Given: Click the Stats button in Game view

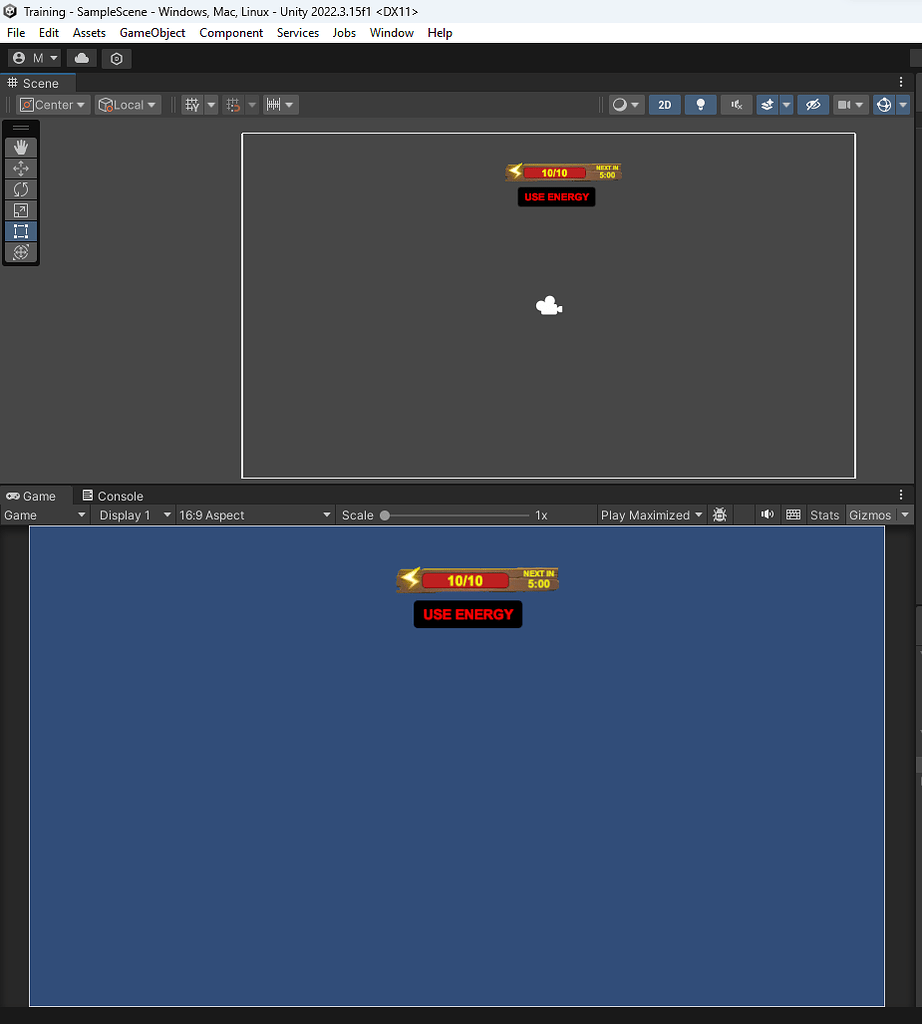Looking at the screenshot, I should point(824,514).
